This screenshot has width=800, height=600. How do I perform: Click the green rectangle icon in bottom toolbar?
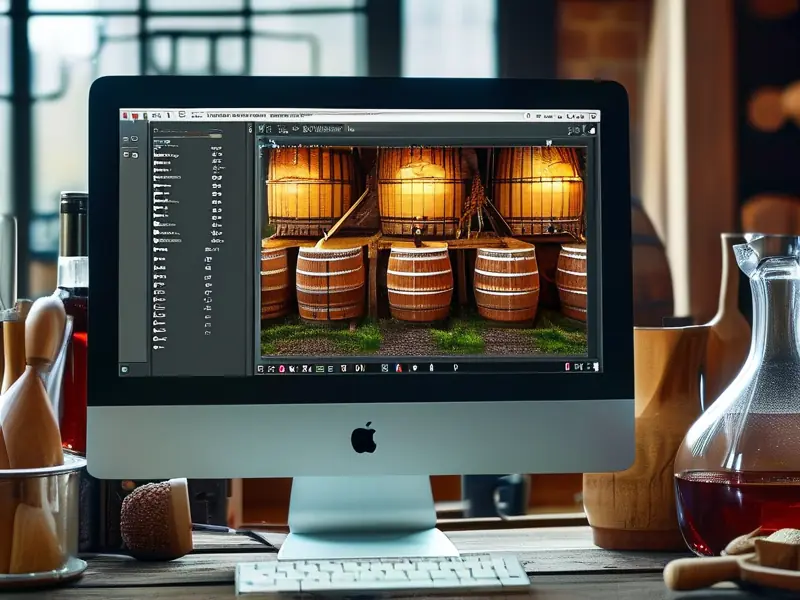[x=320, y=368]
